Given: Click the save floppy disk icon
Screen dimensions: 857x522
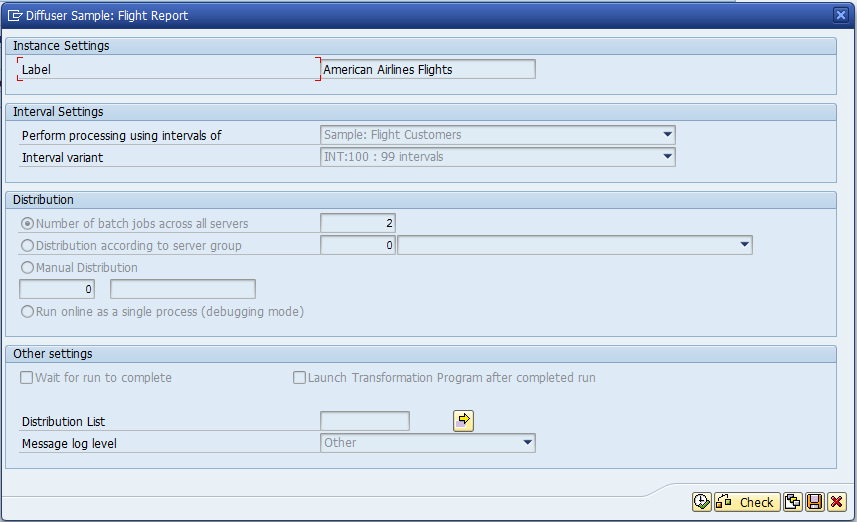Looking at the screenshot, I should tap(815, 502).
